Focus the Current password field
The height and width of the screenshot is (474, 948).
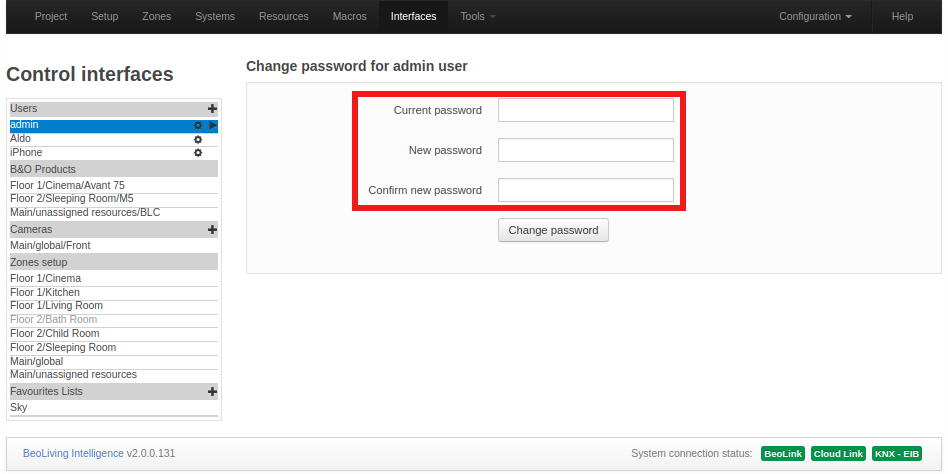click(586, 110)
